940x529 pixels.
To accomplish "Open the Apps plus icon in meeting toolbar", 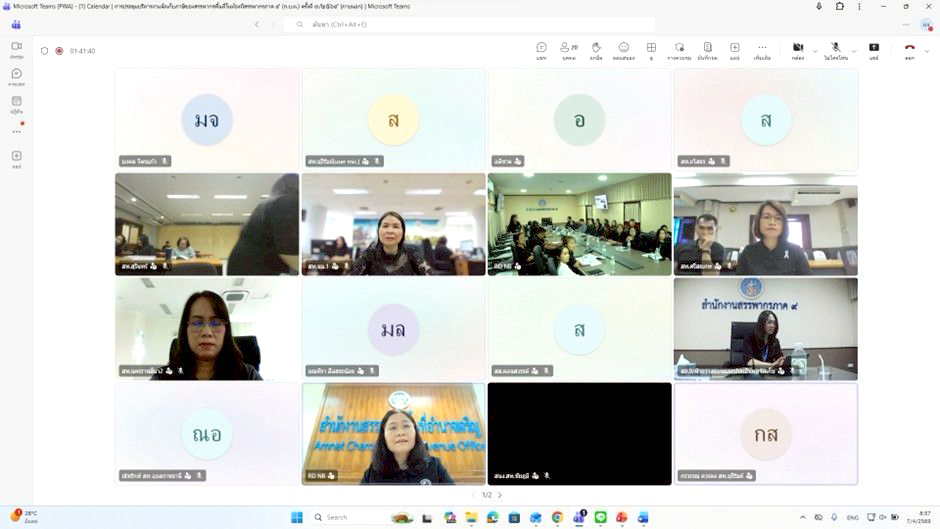I will [x=734, y=50].
